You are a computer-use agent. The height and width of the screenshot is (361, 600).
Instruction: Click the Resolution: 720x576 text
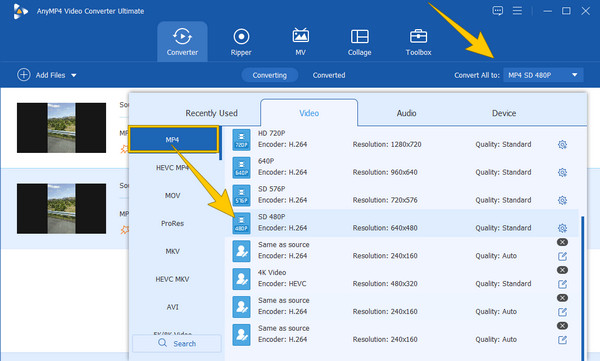385,201
